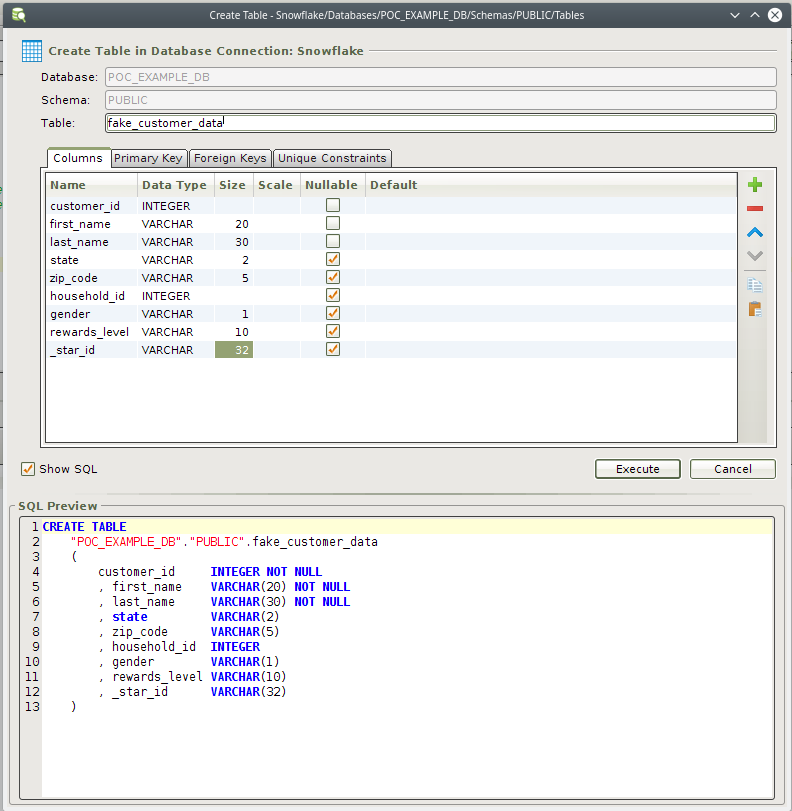Click the title bar roll-down arrow
The width and height of the screenshot is (792, 811).
[x=735, y=15]
